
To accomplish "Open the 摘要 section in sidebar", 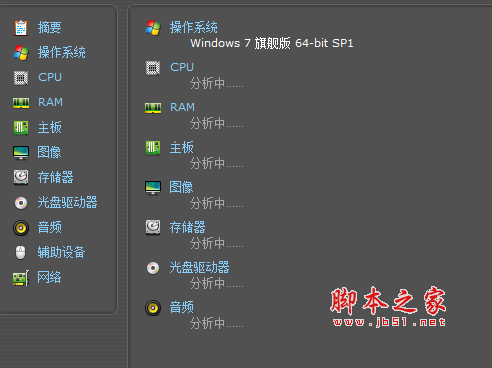I will [x=49, y=28].
